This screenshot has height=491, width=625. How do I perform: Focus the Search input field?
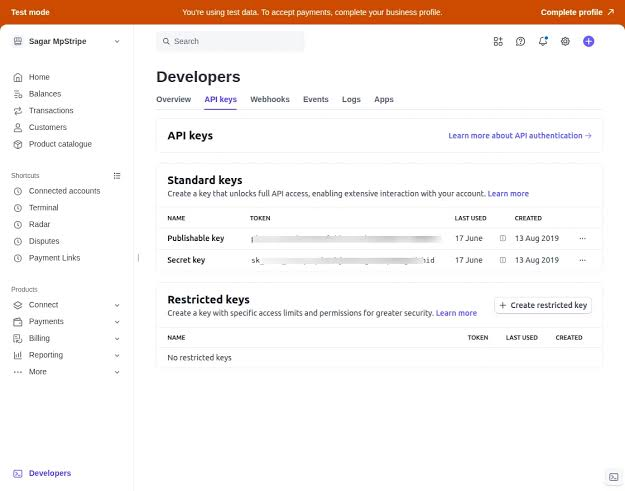tap(230, 41)
